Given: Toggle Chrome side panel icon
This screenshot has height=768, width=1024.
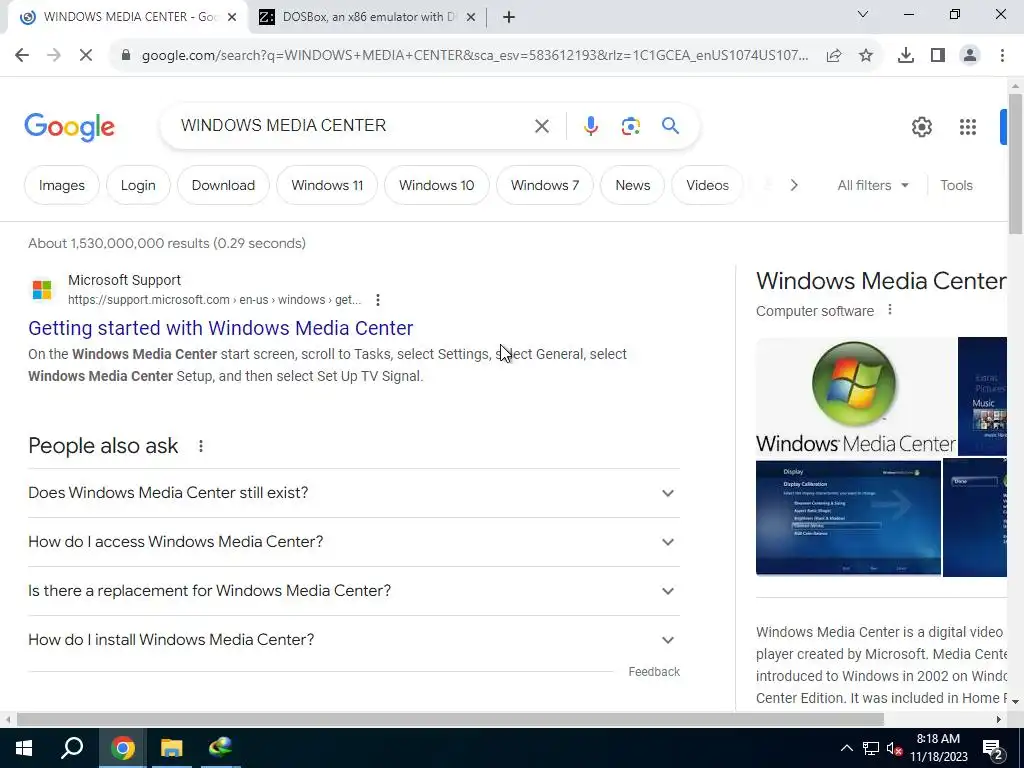Looking at the screenshot, I should pyautogui.click(x=938, y=56).
